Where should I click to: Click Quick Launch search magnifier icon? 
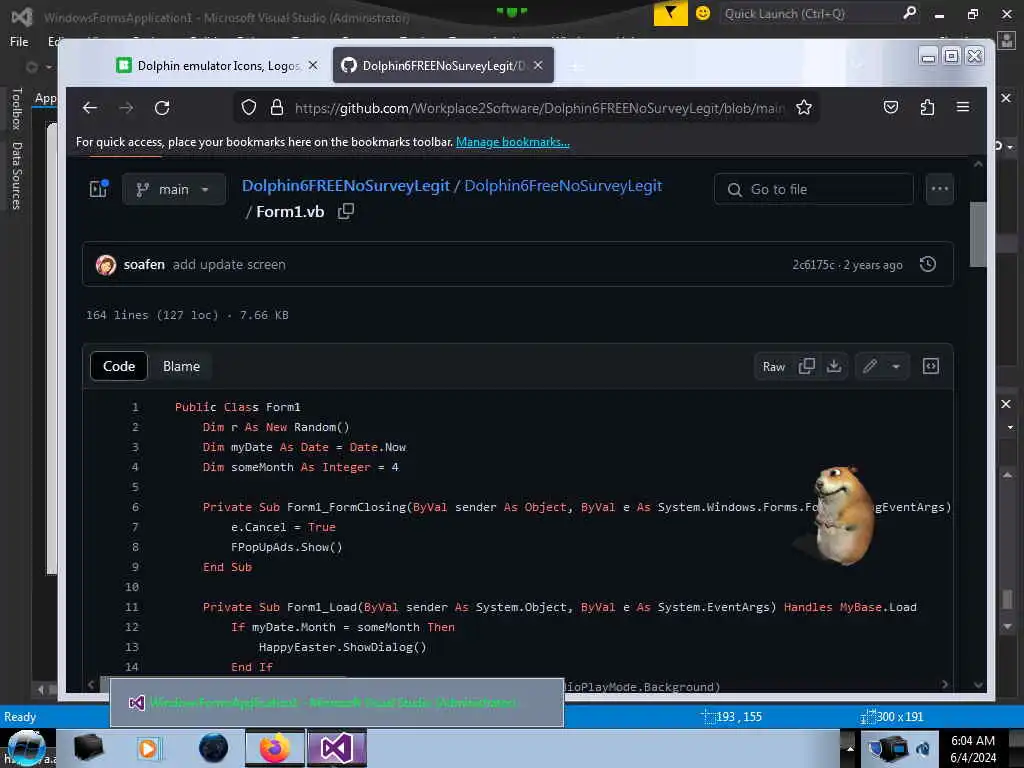coord(909,13)
